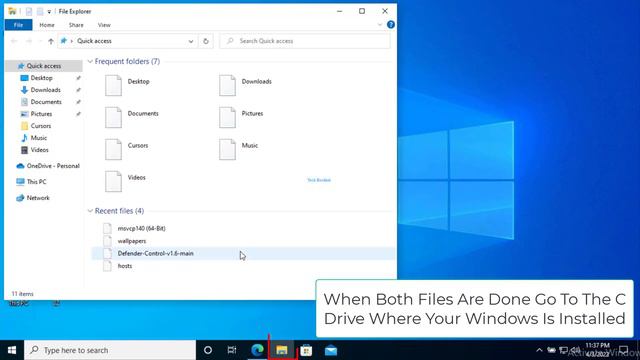The height and width of the screenshot is (360, 640).
Task: Collapse the Frequent folders group
Action: pyautogui.click(x=90, y=61)
